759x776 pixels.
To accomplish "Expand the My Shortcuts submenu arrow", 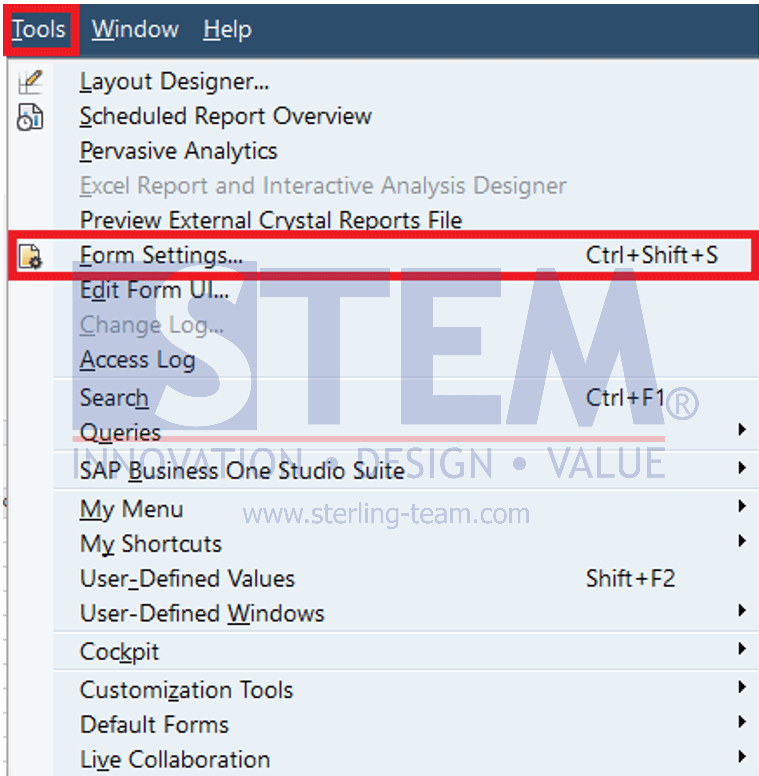I will pyautogui.click(x=742, y=540).
